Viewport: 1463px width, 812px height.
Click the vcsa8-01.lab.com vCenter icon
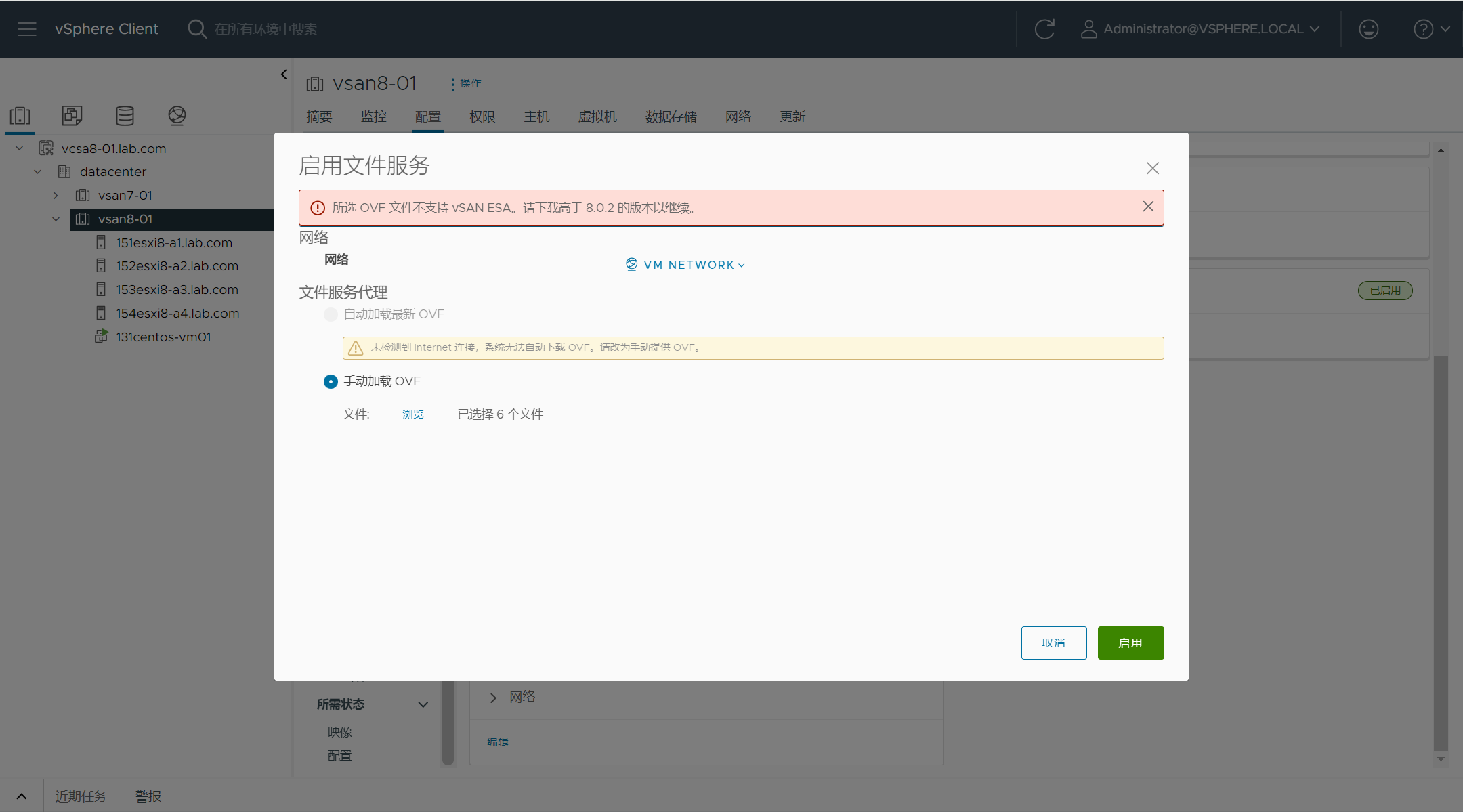[x=46, y=148]
